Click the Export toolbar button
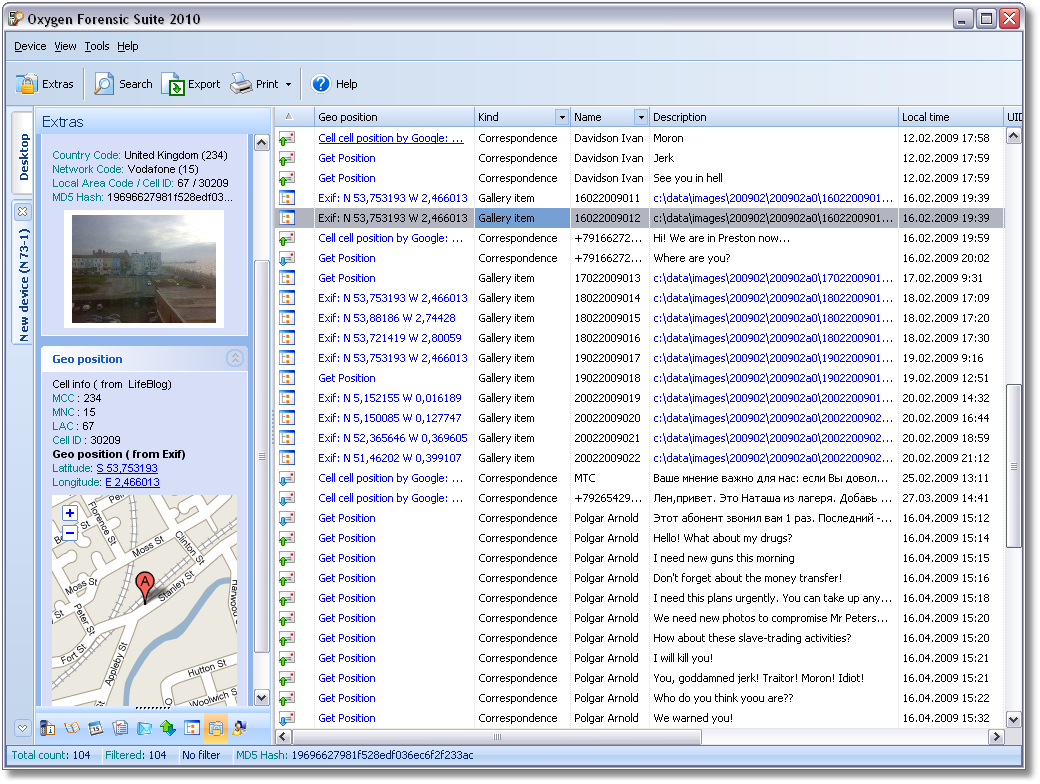The width and height of the screenshot is (1040, 784). tap(191, 84)
